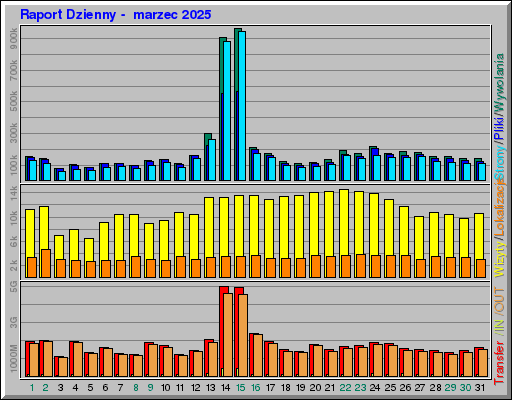Click the green day '2' label on the bottom axis
Image resolution: width=512 pixels, height=400 pixels.
click(46, 388)
